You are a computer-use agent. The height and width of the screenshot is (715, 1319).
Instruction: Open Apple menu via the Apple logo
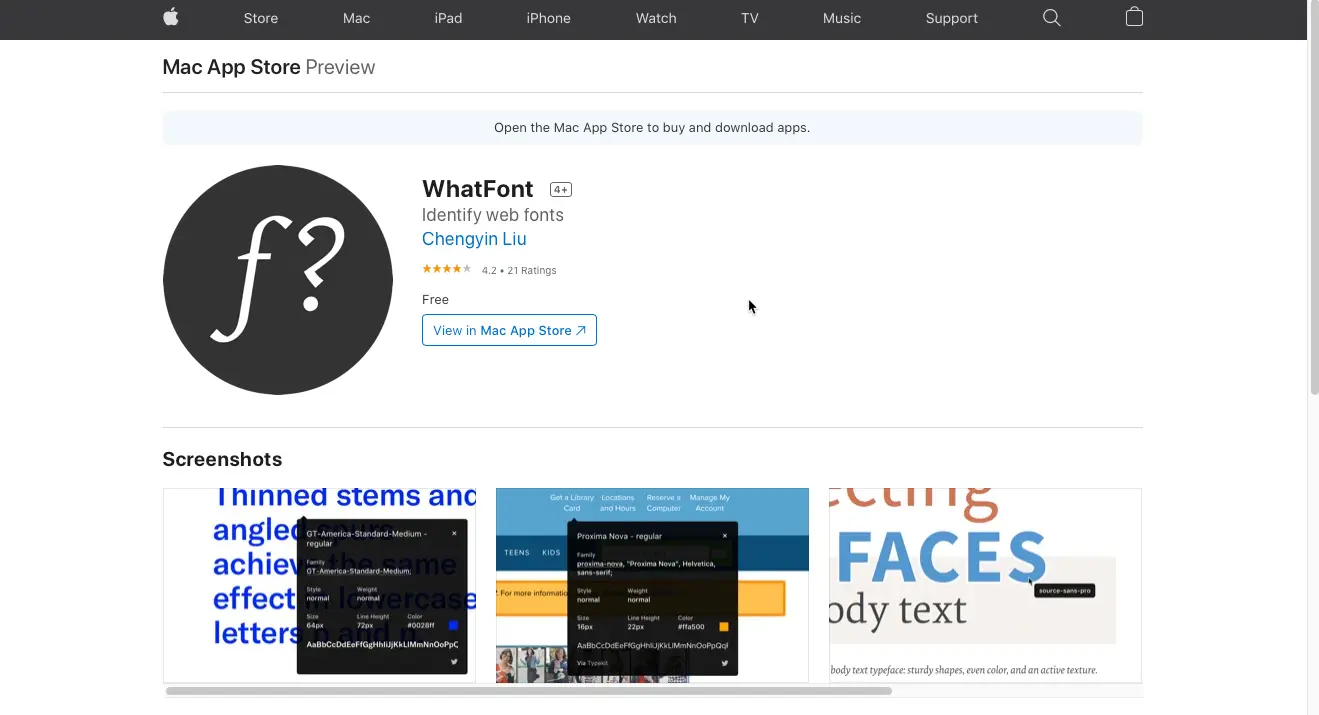coord(170,18)
